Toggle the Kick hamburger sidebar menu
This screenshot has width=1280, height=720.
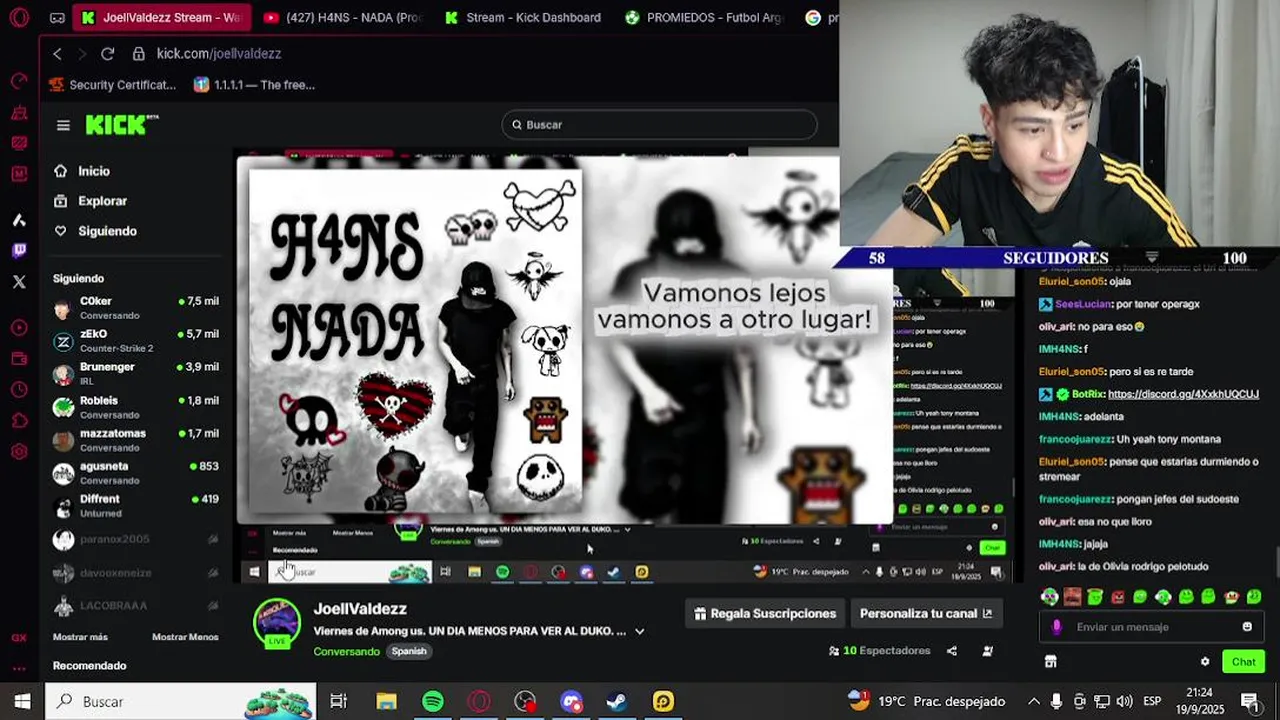(x=63, y=125)
